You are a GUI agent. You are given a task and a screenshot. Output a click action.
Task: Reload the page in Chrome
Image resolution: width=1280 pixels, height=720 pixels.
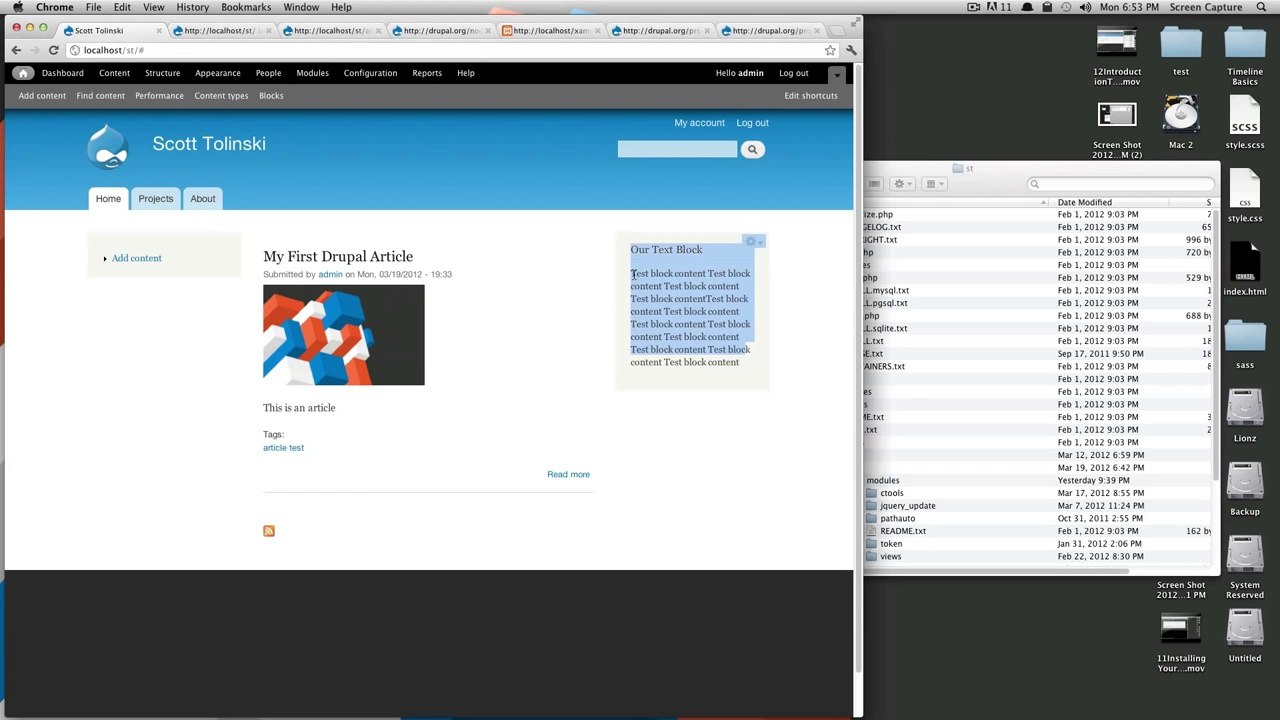(x=54, y=50)
